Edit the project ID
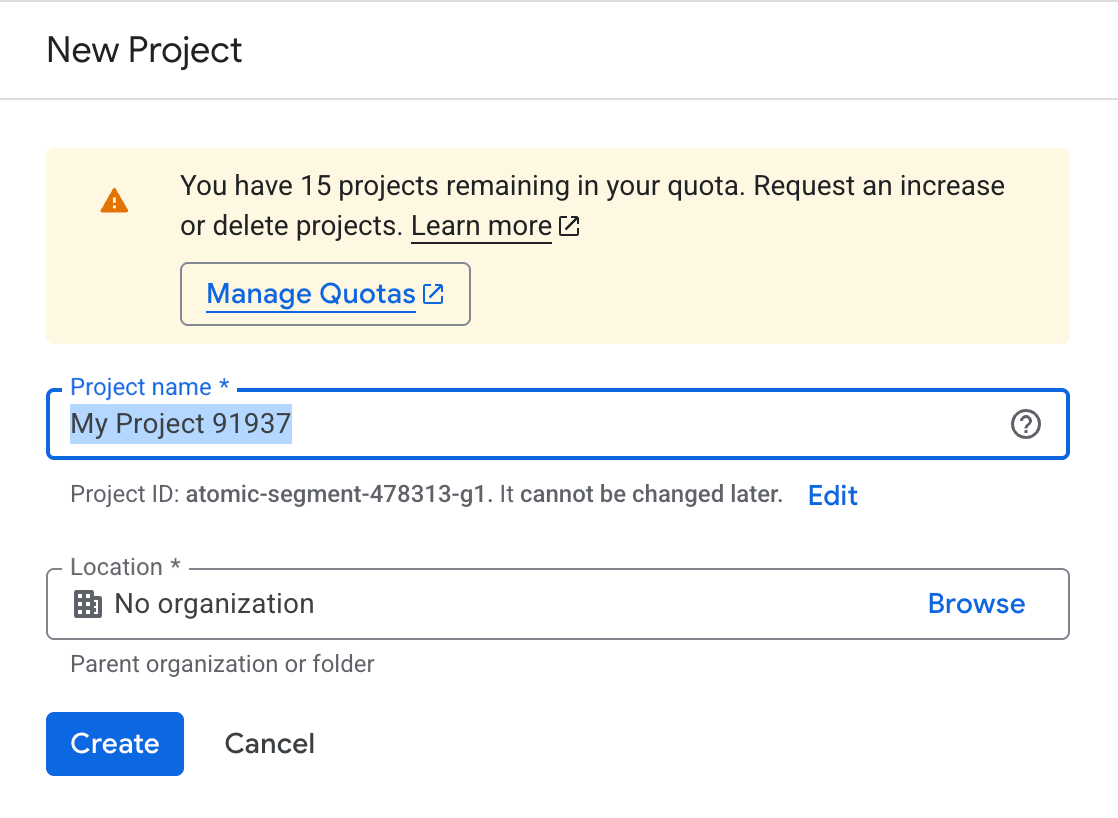This screenshot has width=1118, height=818. pos(832,495)
